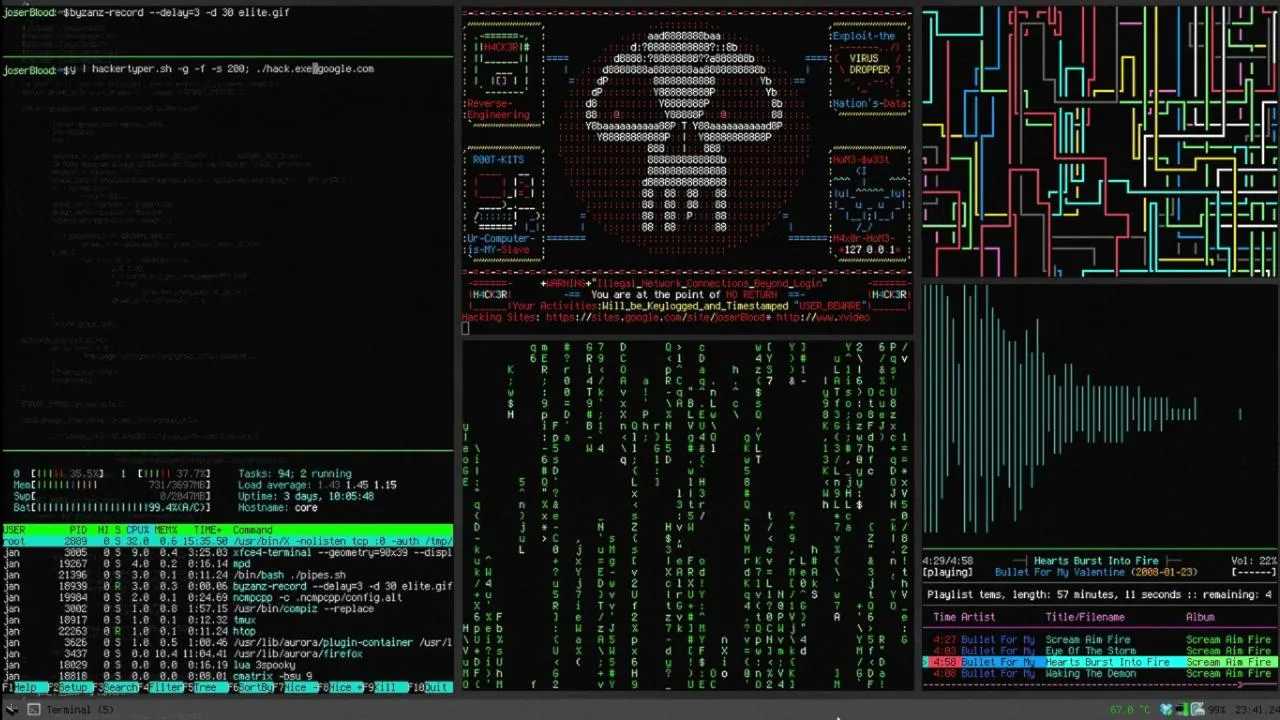Open the network manager tray icon

tap(1182, 710)
